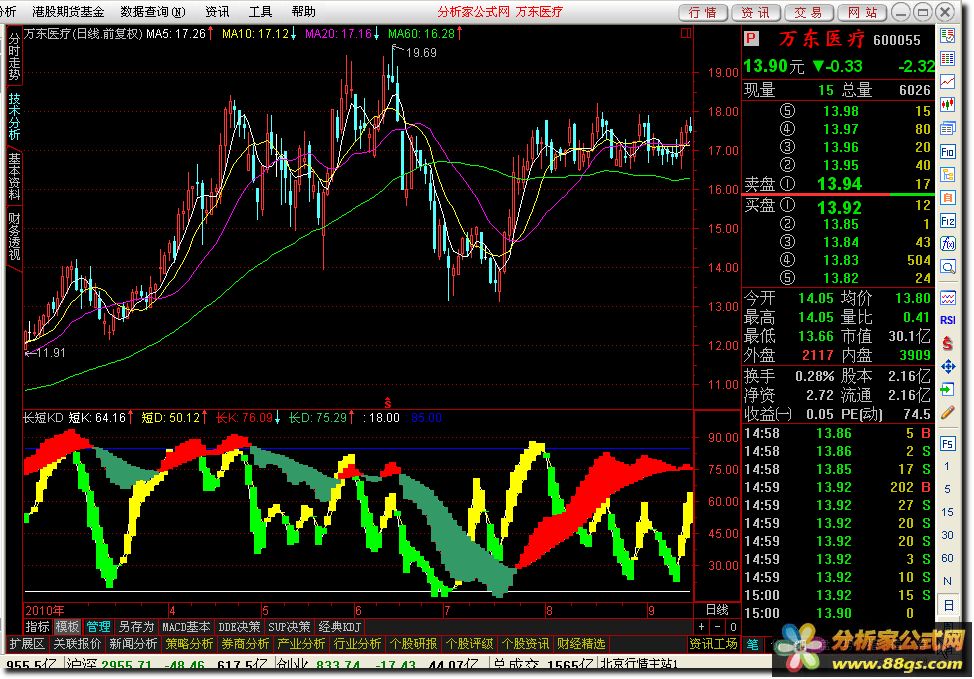Open the 资讯 menu
The image size is (974, 679).
[217, 12]
